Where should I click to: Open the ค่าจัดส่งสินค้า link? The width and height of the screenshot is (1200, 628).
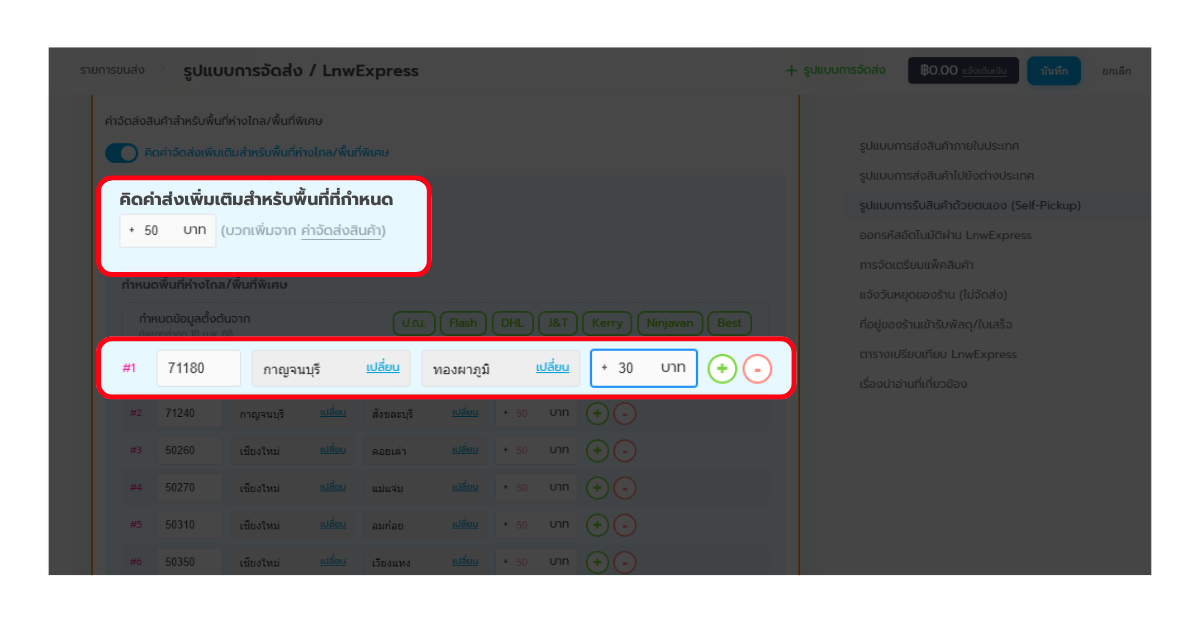point(341,231)
